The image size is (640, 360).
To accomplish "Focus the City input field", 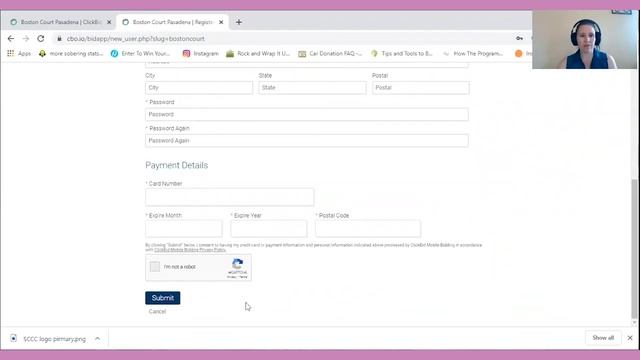I will coord(199,88).
